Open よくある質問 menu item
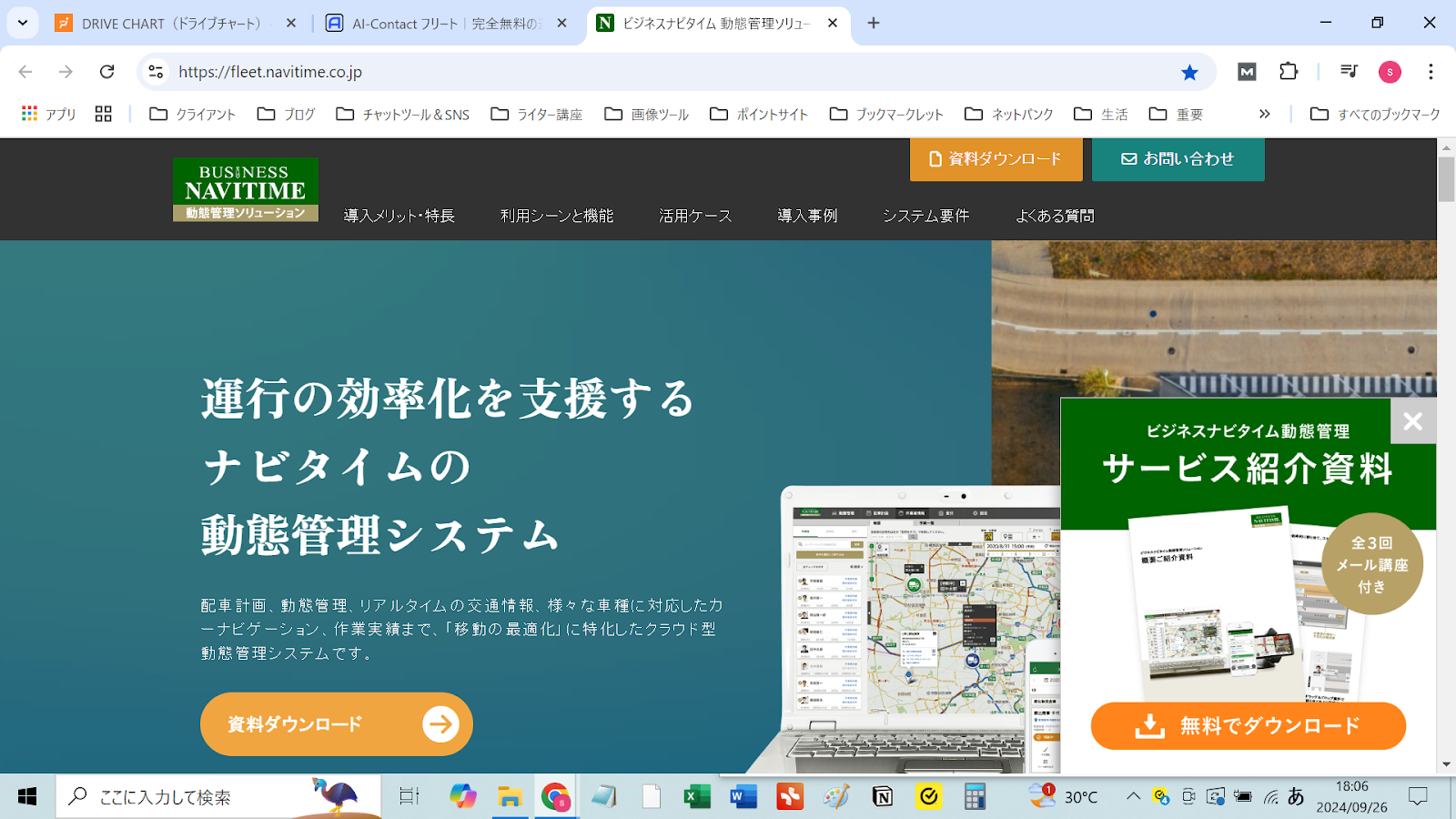This screenshot has height=819, width=1456. coord(1055,216)
